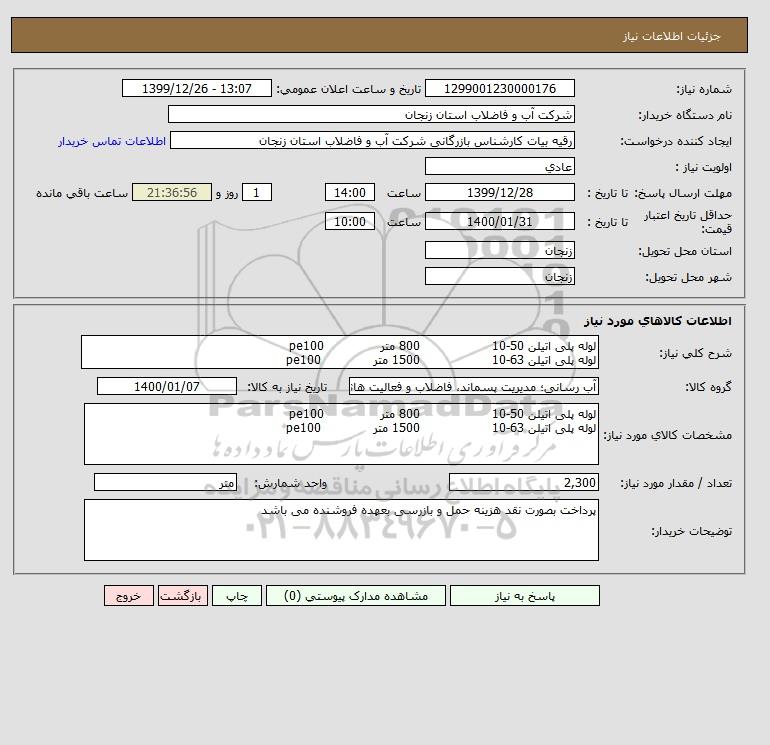Click the delivery city field زنجان

coord(499,276)
